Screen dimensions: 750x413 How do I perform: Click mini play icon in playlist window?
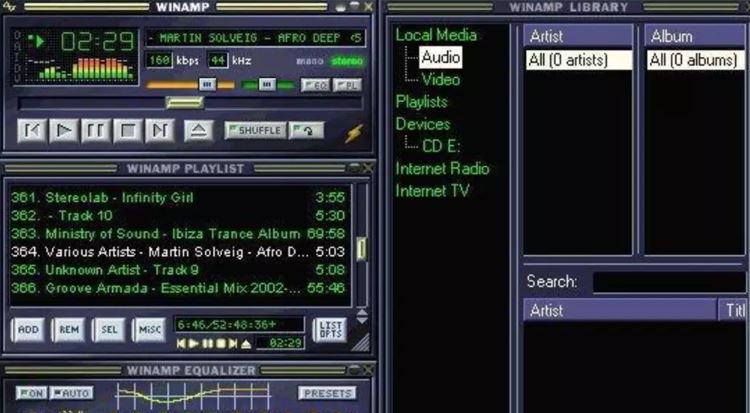(194, 344)
